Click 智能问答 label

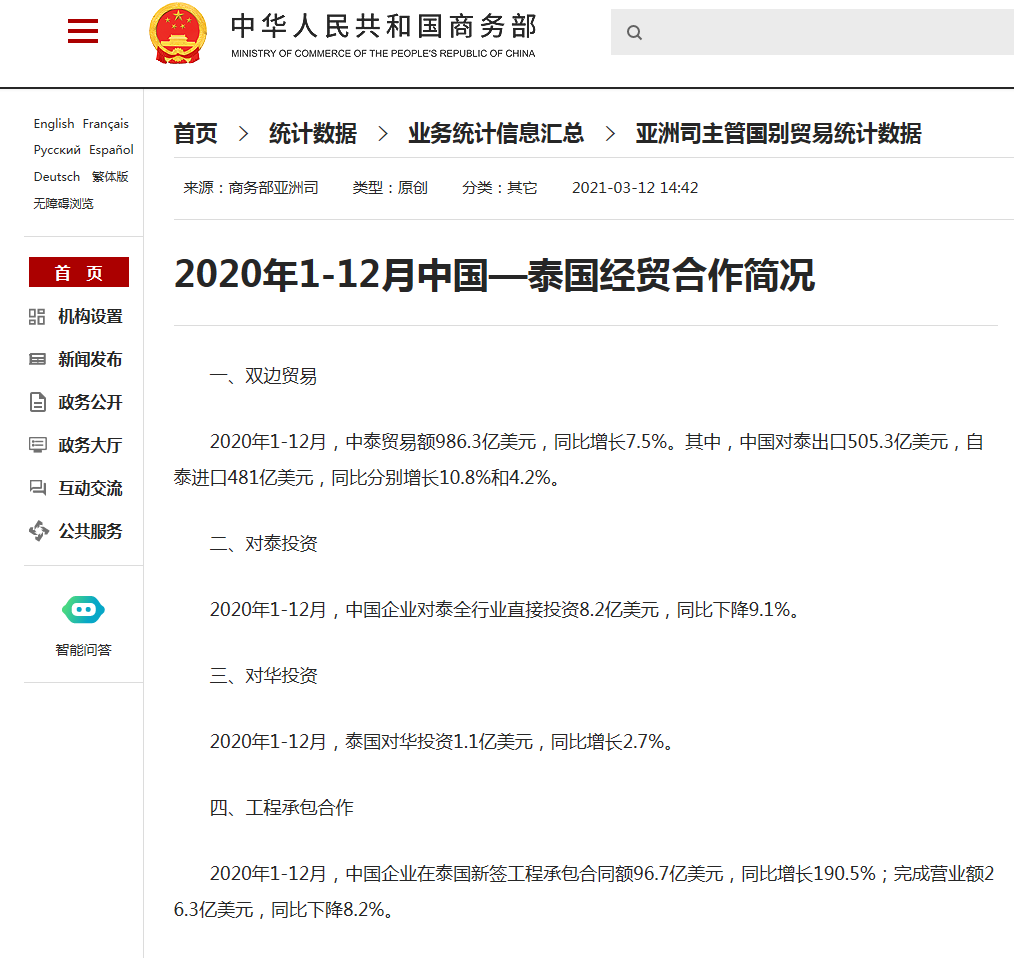pyautogui.click(x=83, y=650)
